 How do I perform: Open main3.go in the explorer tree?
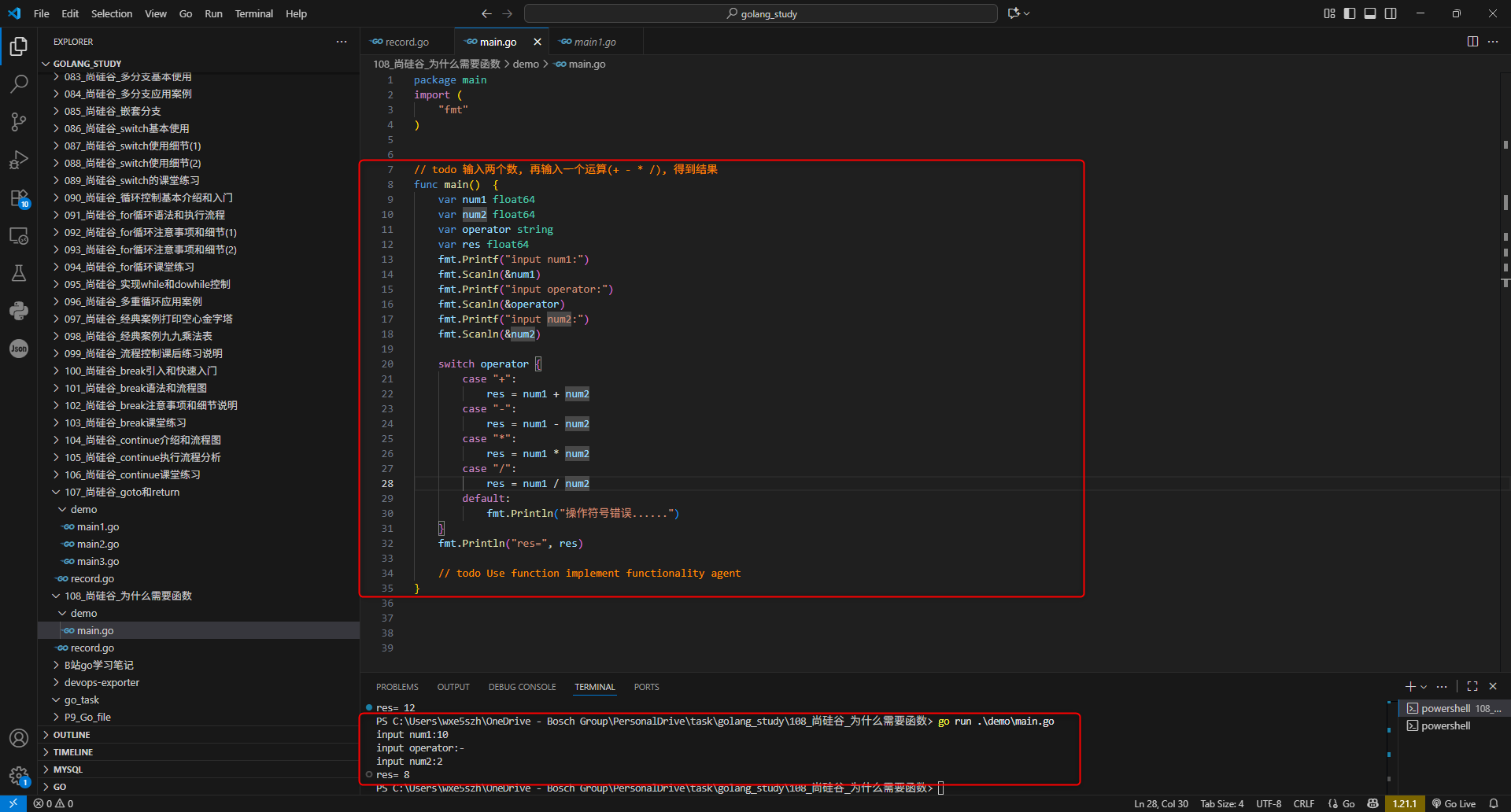[198, 561]
